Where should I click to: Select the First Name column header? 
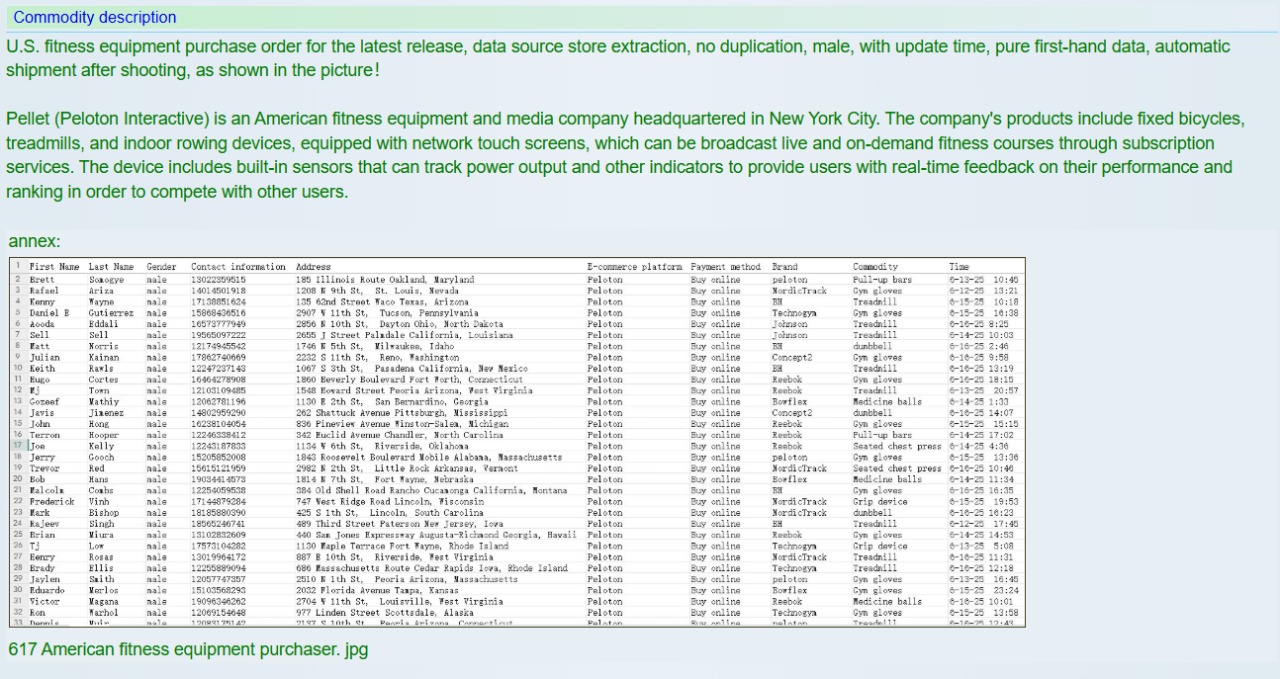54,267
